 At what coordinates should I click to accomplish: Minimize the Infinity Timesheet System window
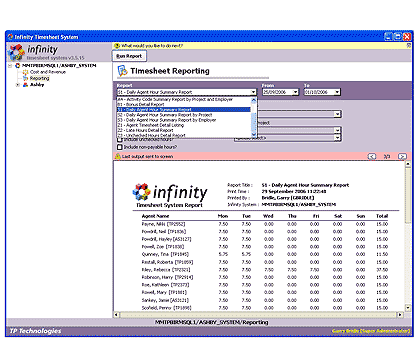pyautogui.click(x=388, y=37)
